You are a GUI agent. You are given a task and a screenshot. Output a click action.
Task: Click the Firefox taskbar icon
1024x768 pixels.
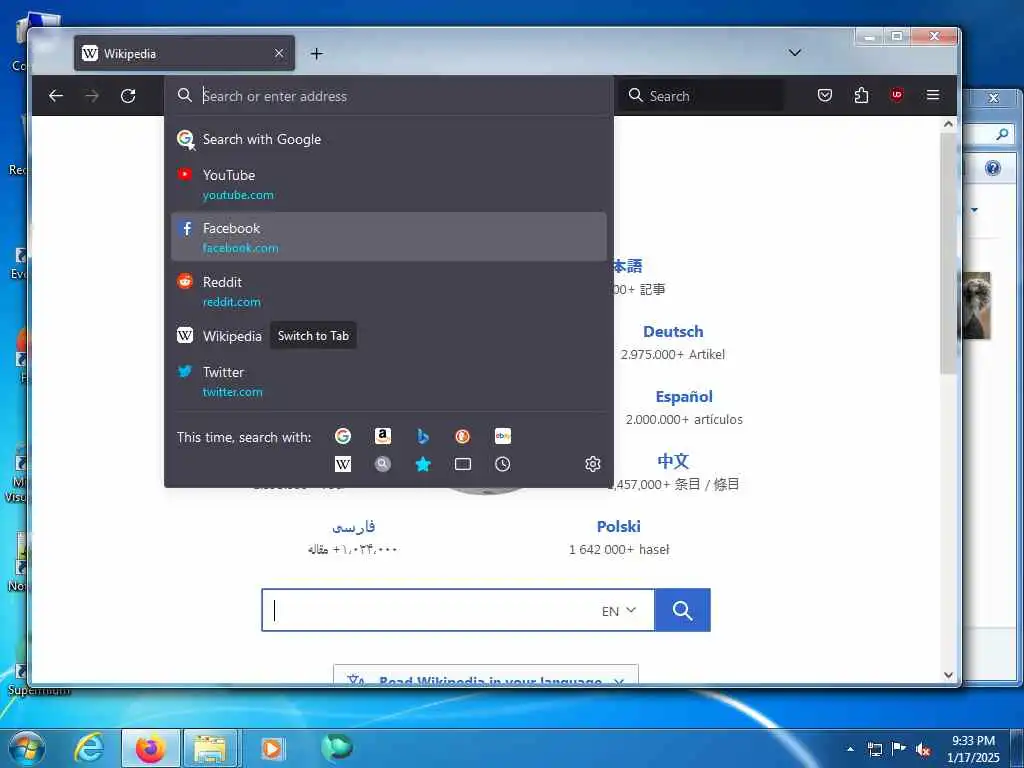(150, 748)
